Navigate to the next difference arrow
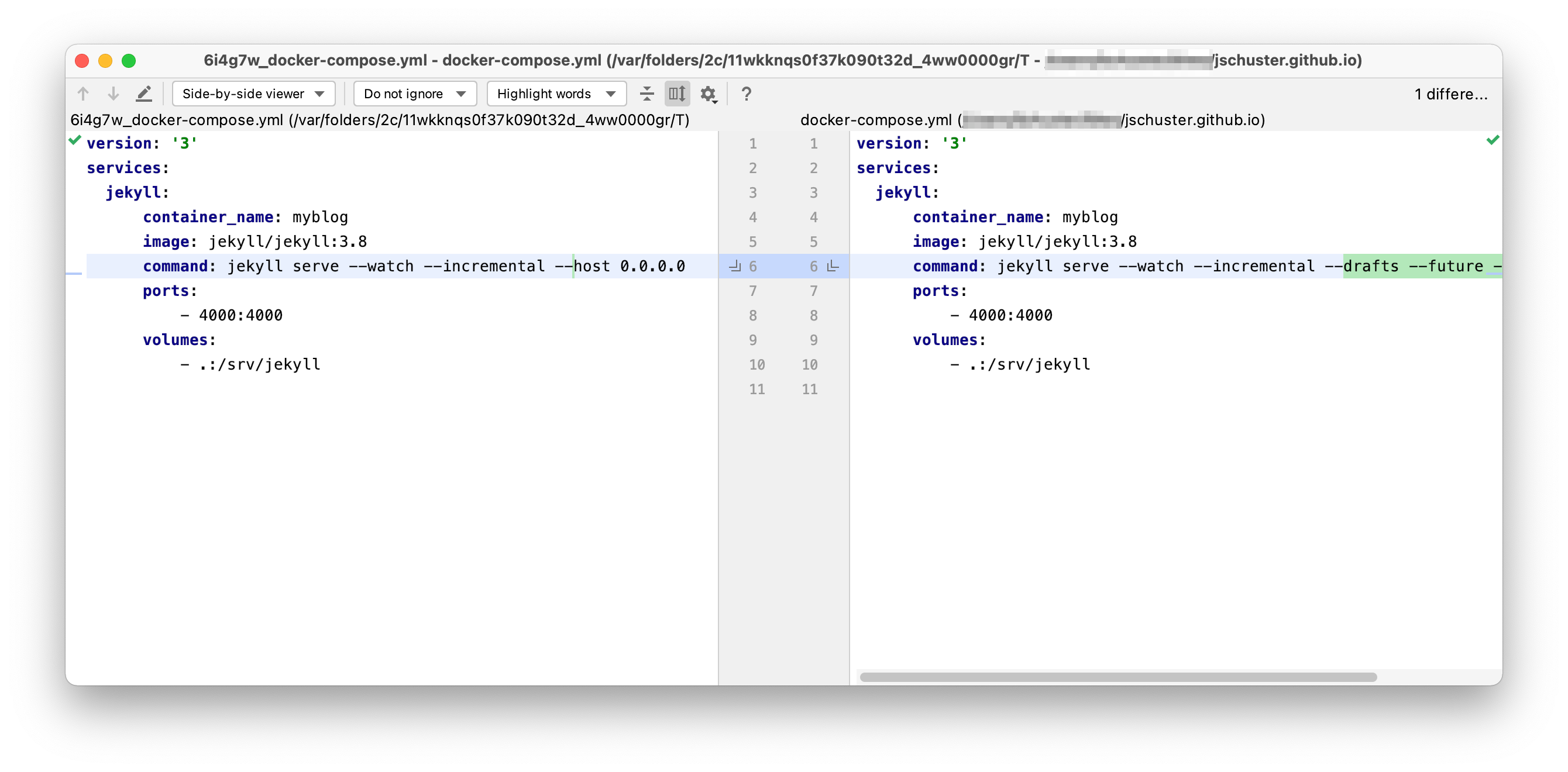The image size is (1568, 772). click(112, 93)
